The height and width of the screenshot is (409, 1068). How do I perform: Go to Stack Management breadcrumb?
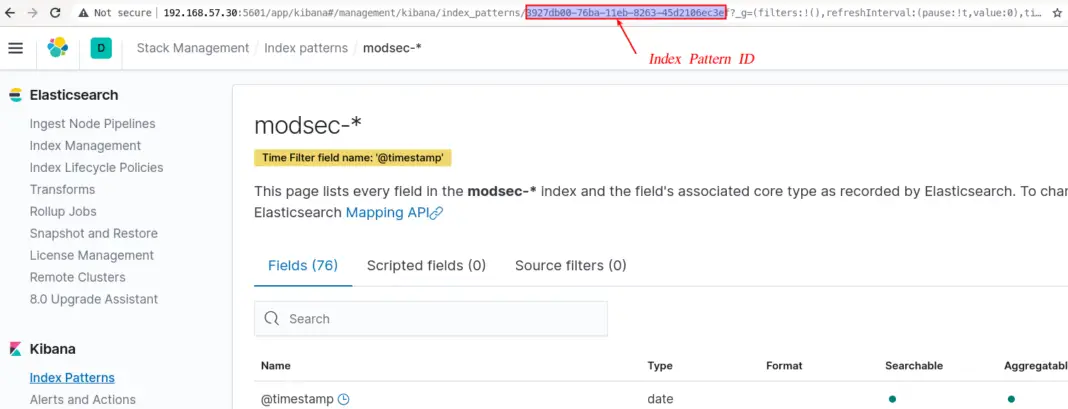(192, 48)
